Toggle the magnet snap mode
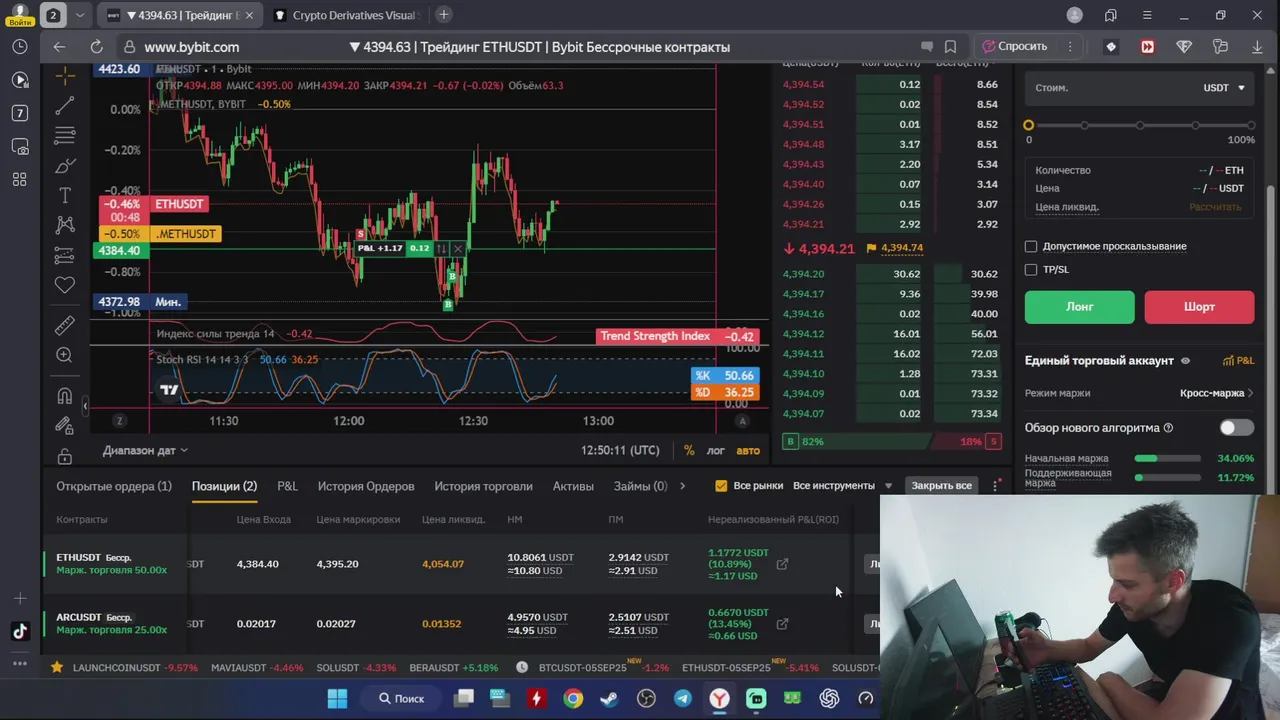Screen dimensions: 1280x720 click(65, 395)
